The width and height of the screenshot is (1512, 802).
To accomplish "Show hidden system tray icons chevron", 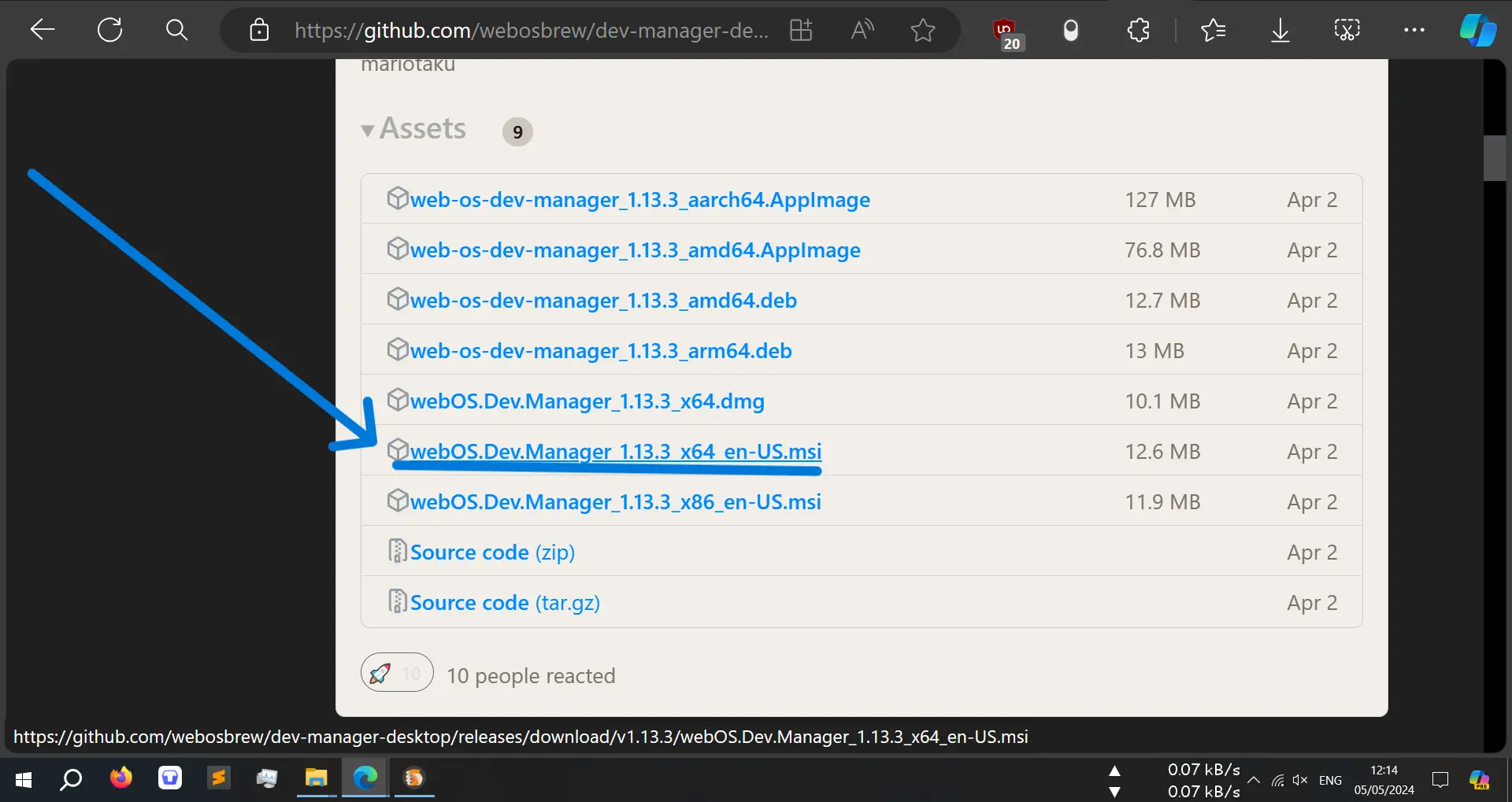I will coord(1254,780).
